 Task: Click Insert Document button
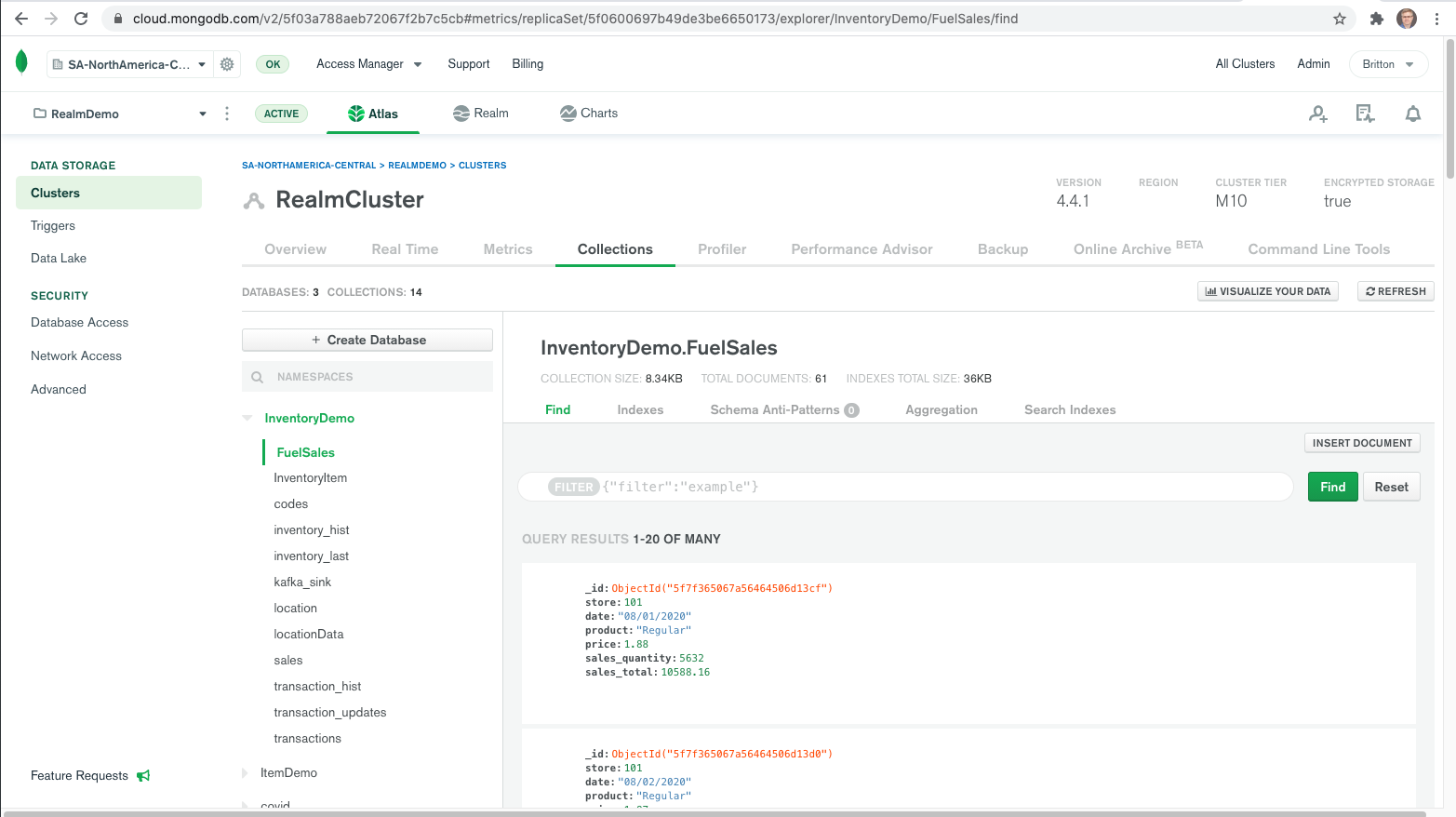click(x=1362, y=443)
